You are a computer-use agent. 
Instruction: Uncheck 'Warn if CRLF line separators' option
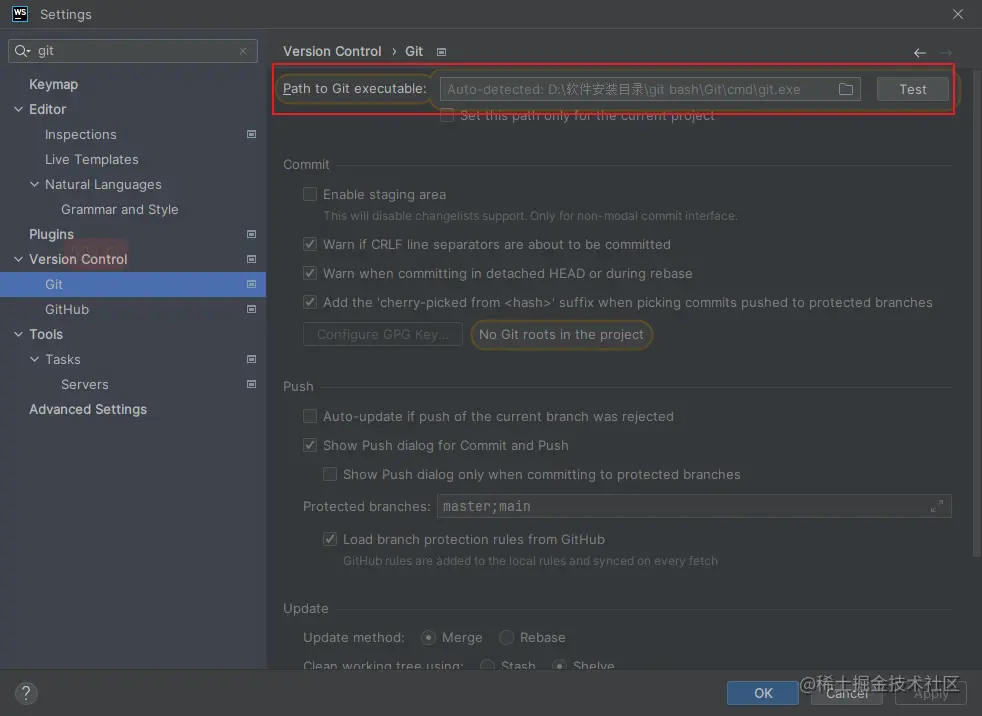(310, 244)
